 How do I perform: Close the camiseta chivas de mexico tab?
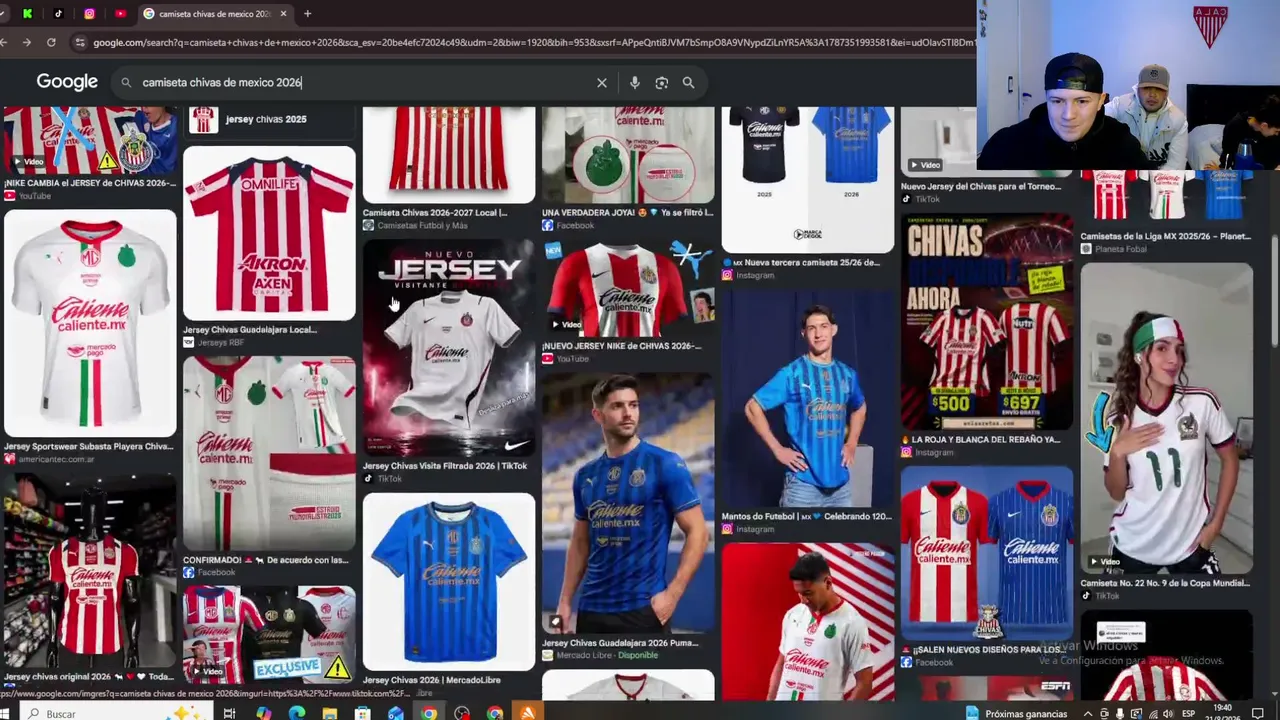point(283,14)
